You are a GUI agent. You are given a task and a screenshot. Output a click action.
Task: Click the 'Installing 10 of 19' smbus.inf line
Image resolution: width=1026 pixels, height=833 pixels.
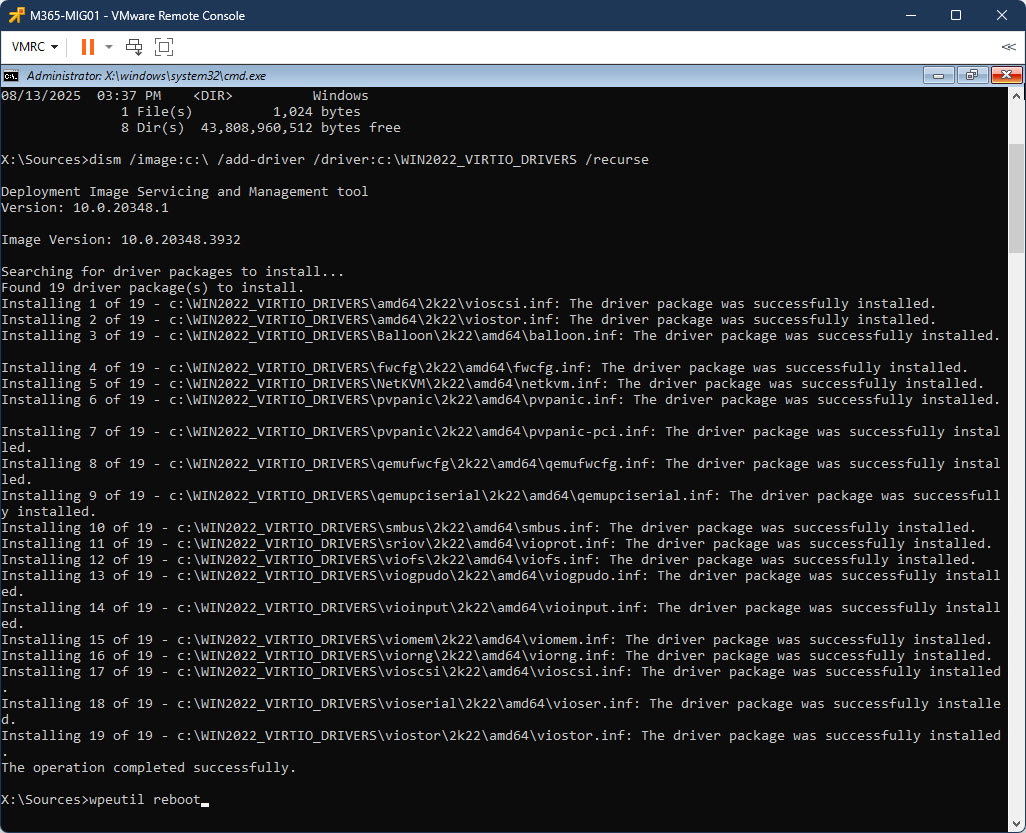489,527
